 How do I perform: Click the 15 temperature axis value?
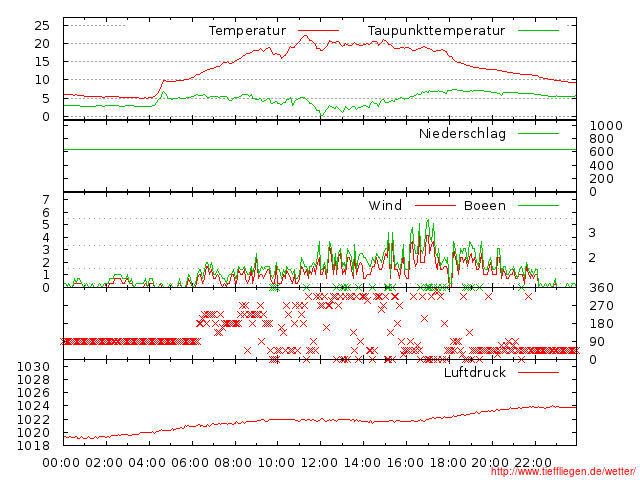point(42,62)
